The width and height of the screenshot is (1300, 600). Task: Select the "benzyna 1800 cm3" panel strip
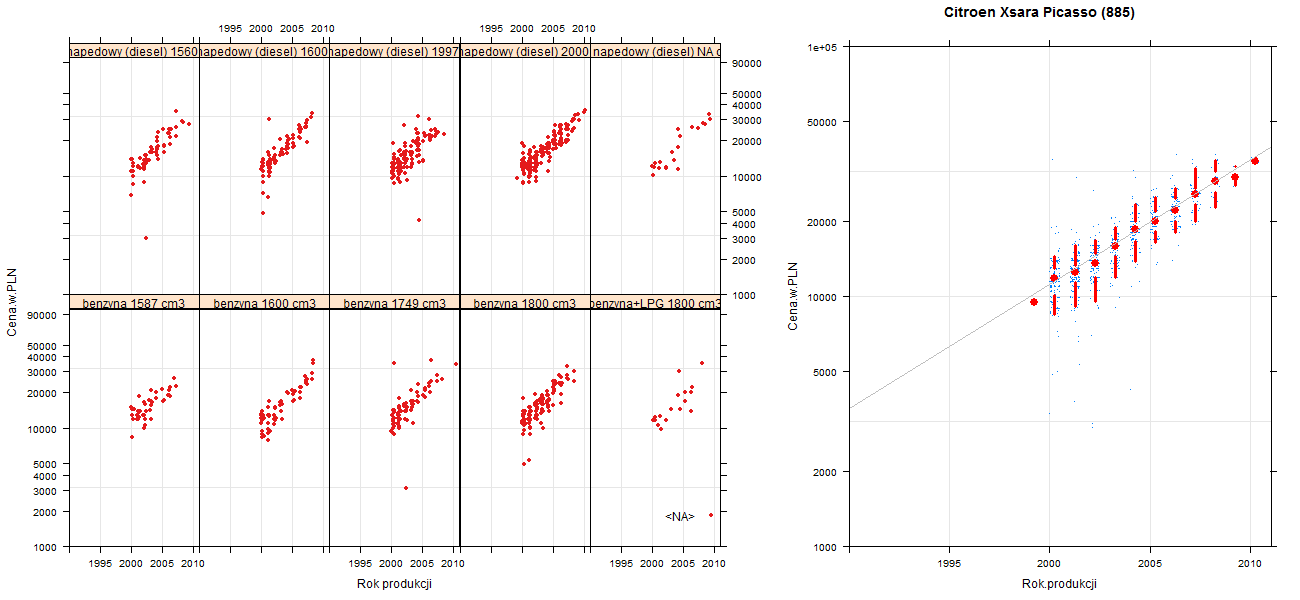coord(525,302)
